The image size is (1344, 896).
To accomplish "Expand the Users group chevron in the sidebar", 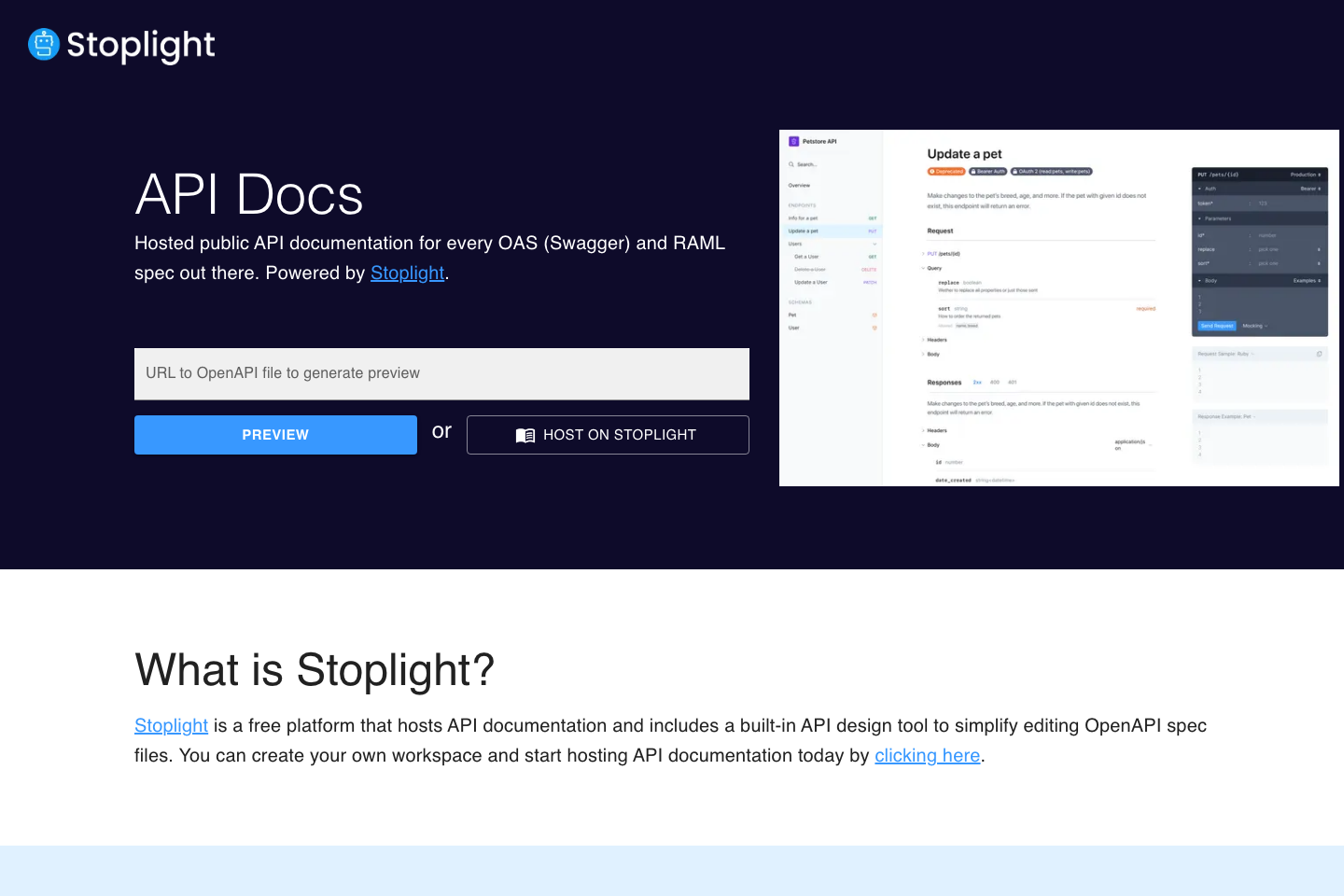I will point(875,244).
